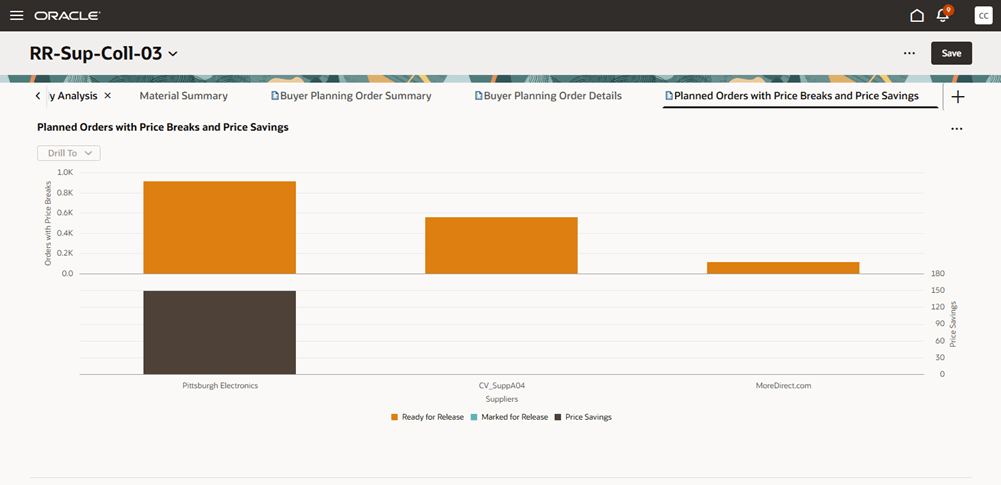Open the Drill To dropdown

69,153
